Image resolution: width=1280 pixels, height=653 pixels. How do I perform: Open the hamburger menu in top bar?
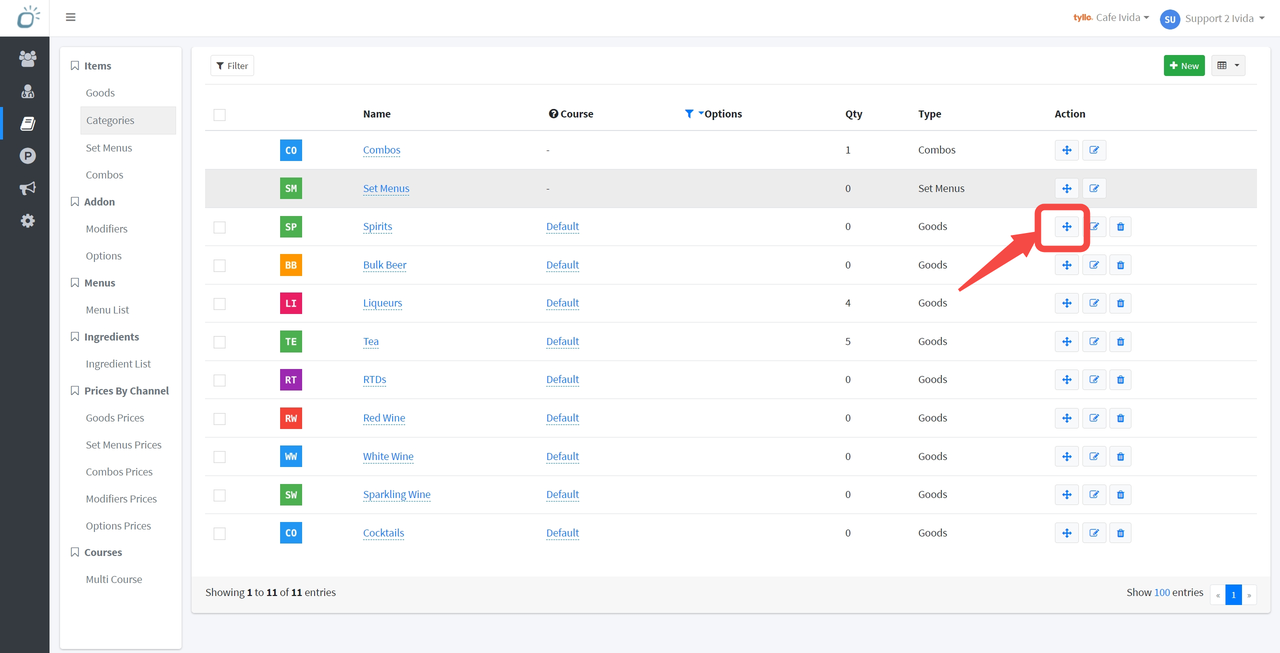tap(70, 17)
